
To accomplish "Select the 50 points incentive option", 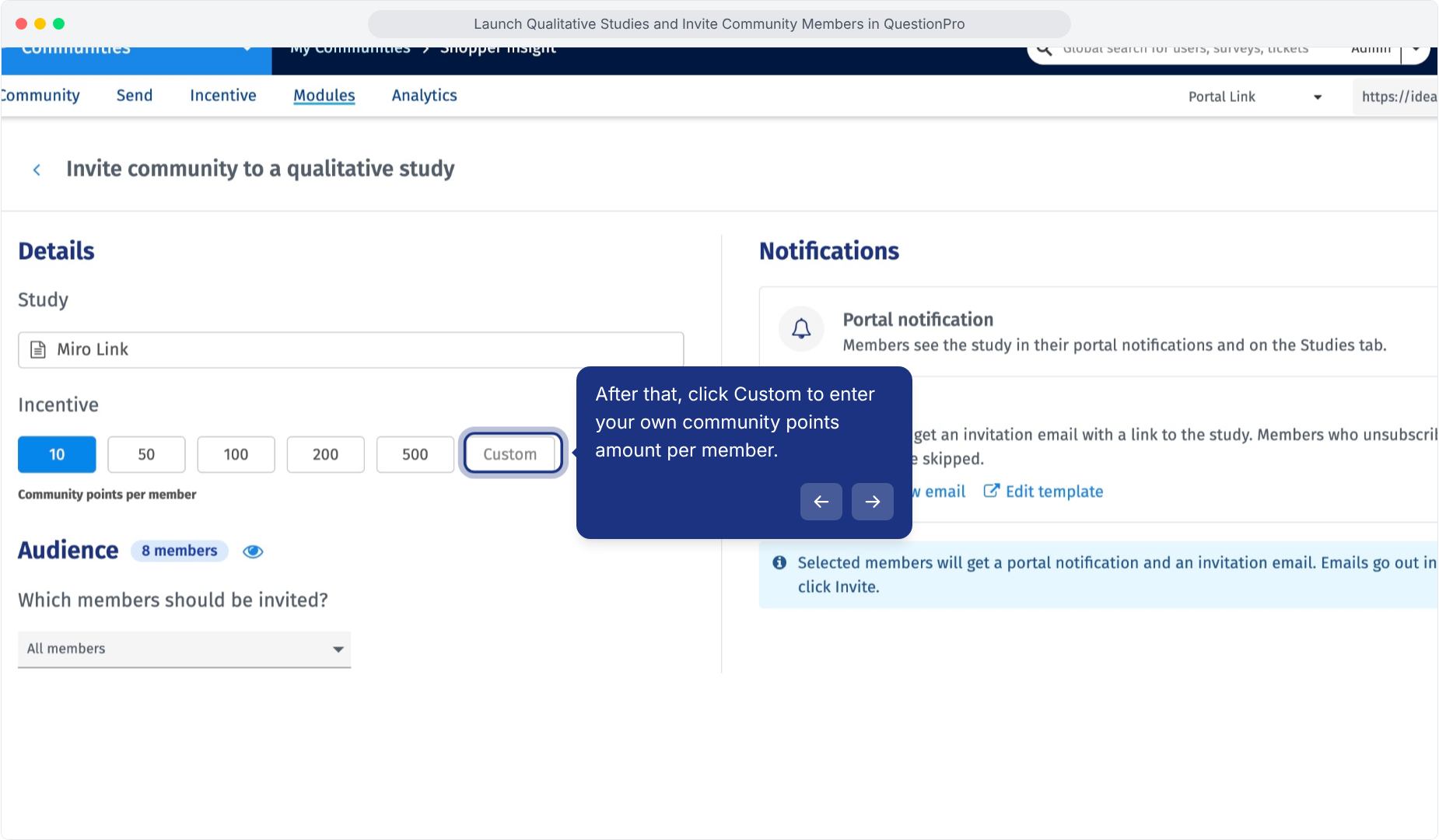I will (146, 454).
